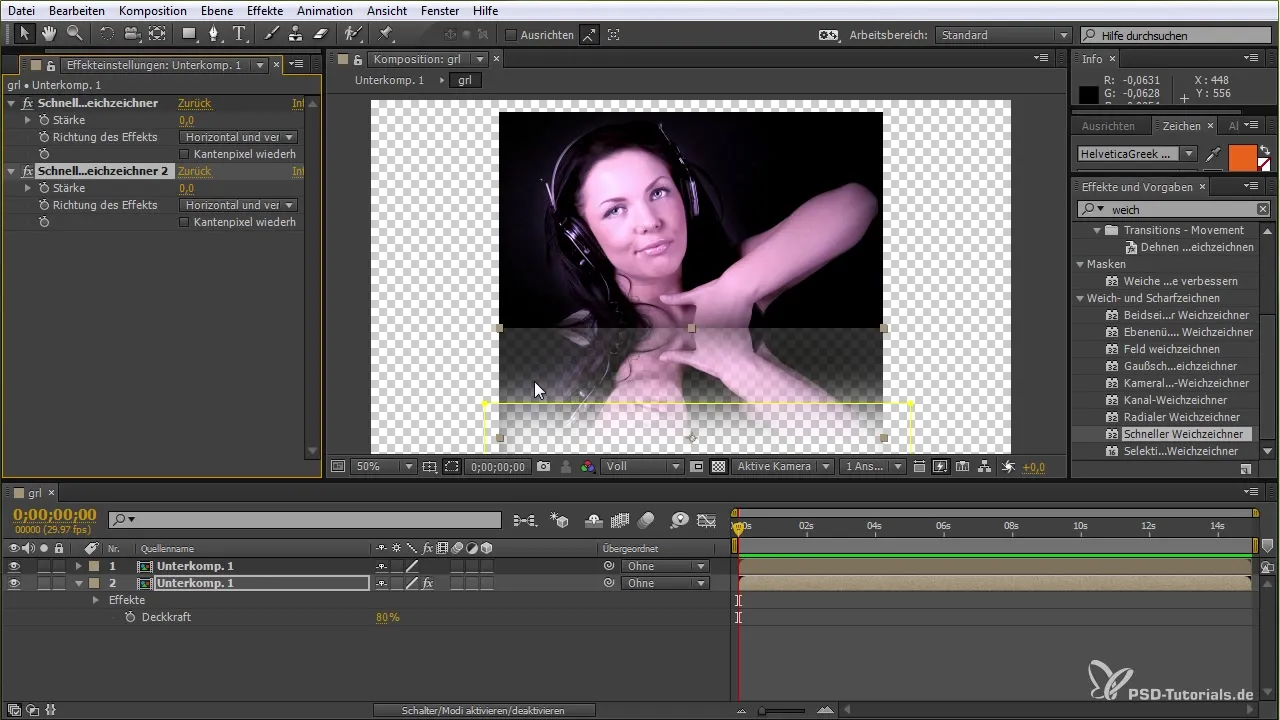Select the Rotation tool
The height and width of the screenshot is (720, 1280).
pos(107,34)
